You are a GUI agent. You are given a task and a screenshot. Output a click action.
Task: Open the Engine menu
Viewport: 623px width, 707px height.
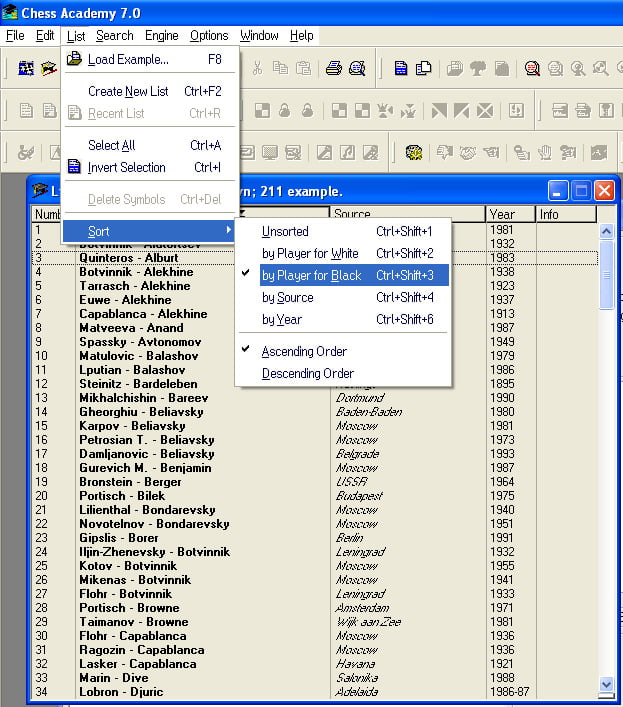[161, 35]
